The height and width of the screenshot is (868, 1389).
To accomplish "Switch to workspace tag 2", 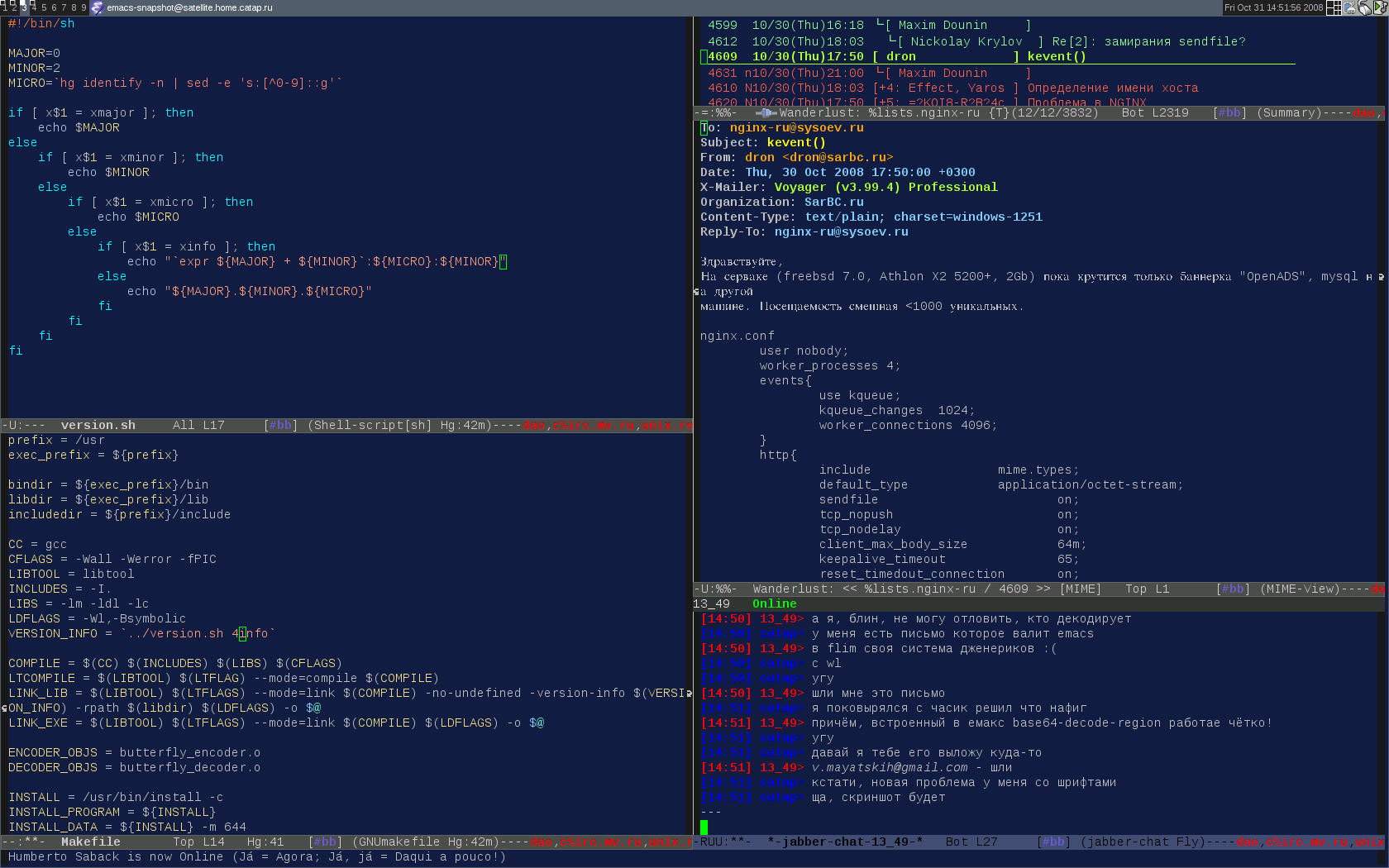I will pyautogui.click(x=14, y=7).
